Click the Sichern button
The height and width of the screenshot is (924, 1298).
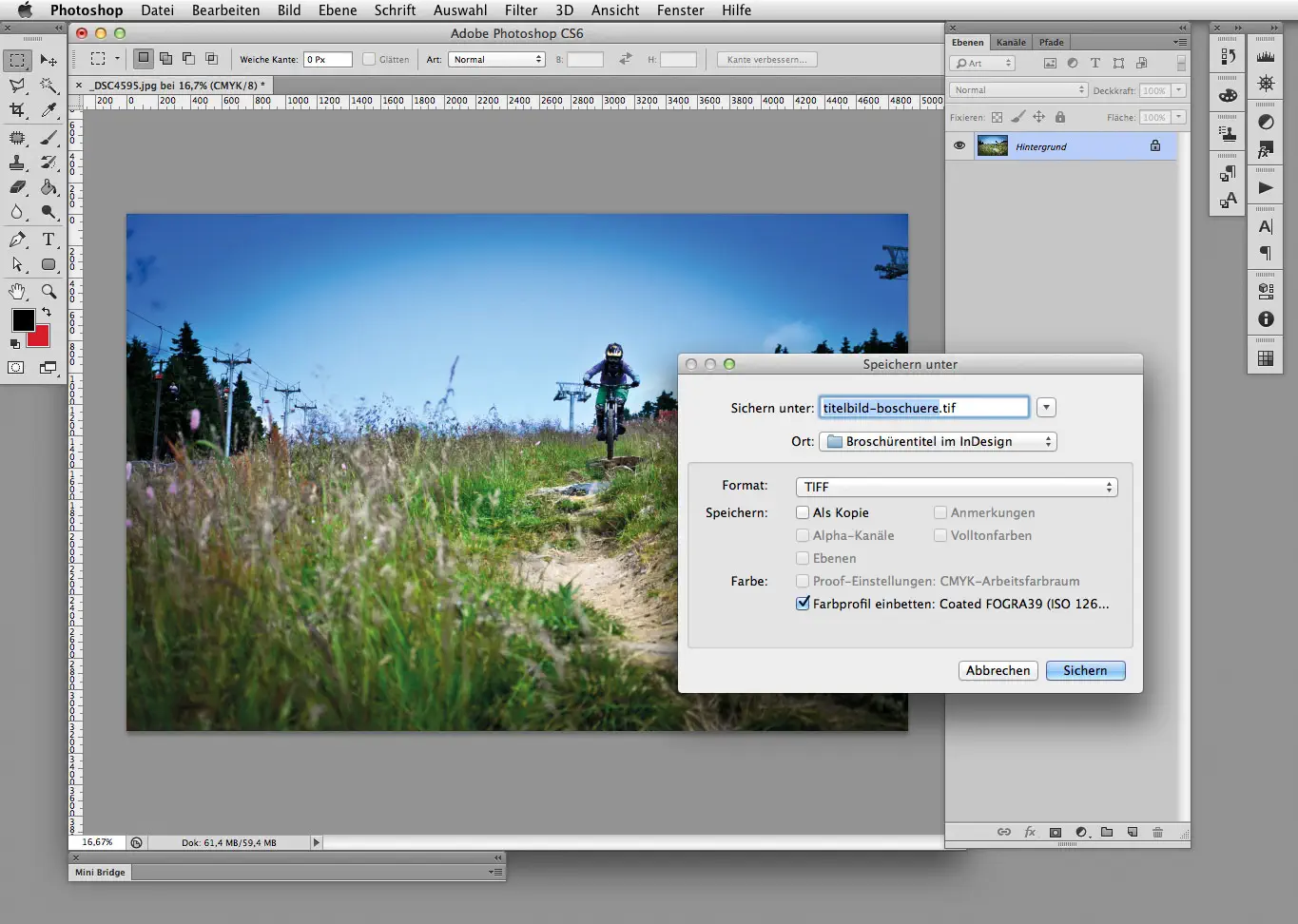pyautogui.click(x=1085, y=670)
